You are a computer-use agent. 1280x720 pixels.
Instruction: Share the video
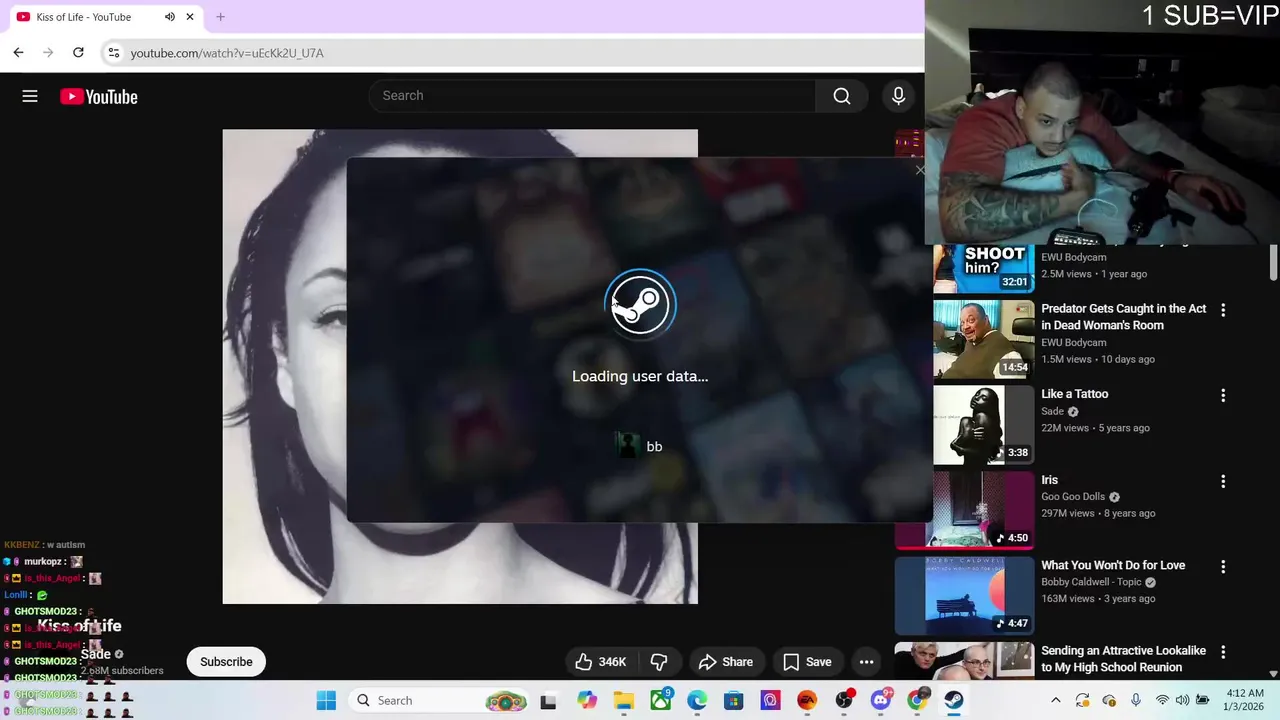coord(726,662)
